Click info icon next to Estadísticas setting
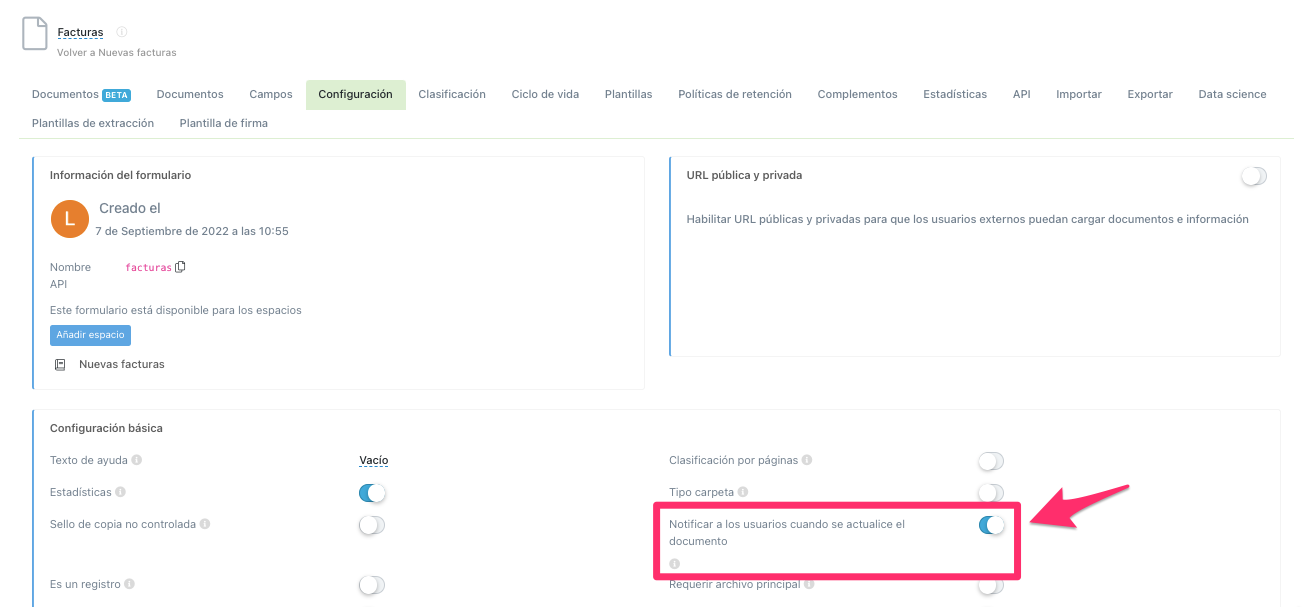Screen dimensions: 1312x607 (120, 493)
